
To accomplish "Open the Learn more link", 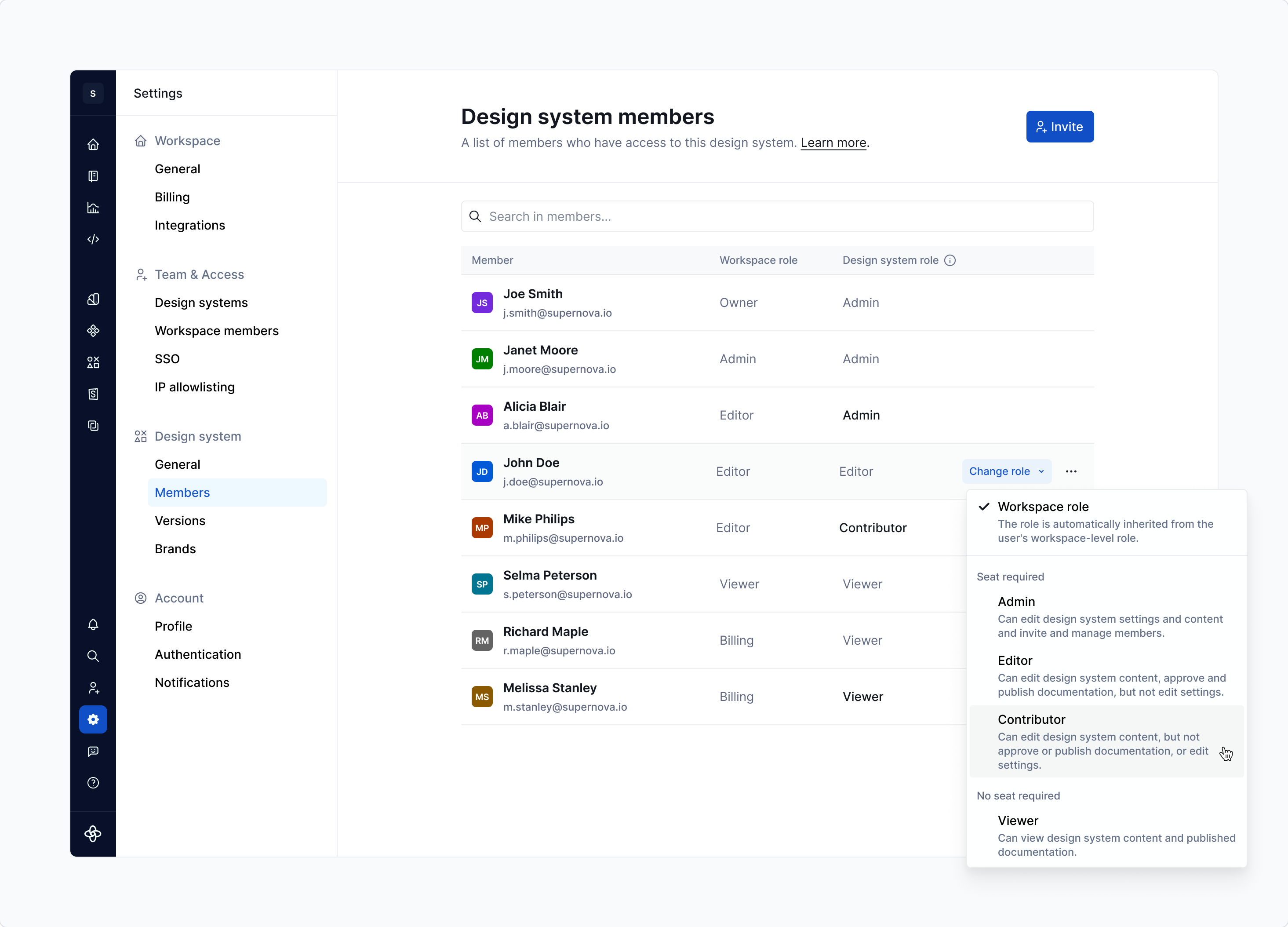I will click(x=833, y=142).
